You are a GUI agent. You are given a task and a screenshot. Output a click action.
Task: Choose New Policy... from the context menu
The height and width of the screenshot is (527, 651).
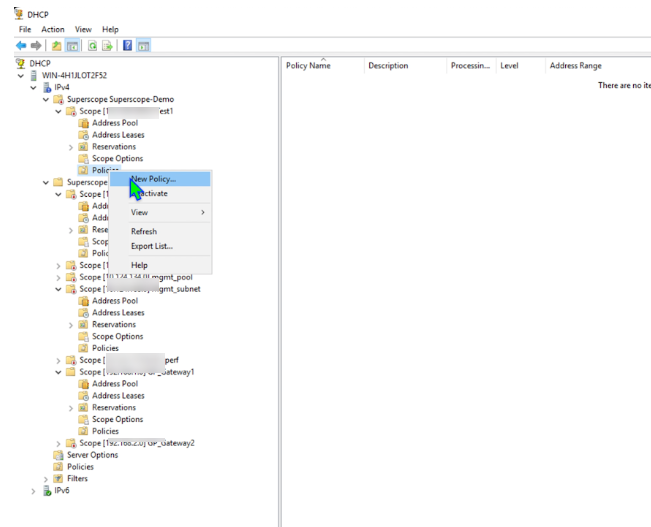(153, 179)
